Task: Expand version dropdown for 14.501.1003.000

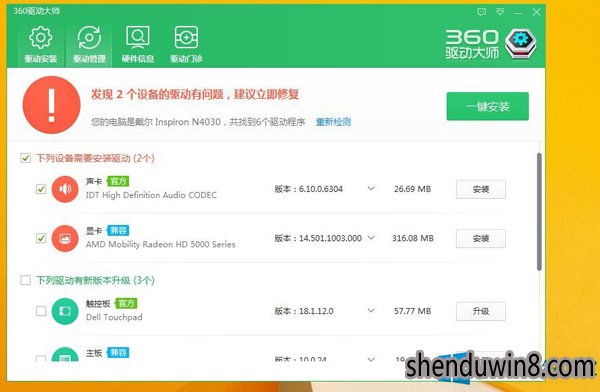Action: coord(371,238)
